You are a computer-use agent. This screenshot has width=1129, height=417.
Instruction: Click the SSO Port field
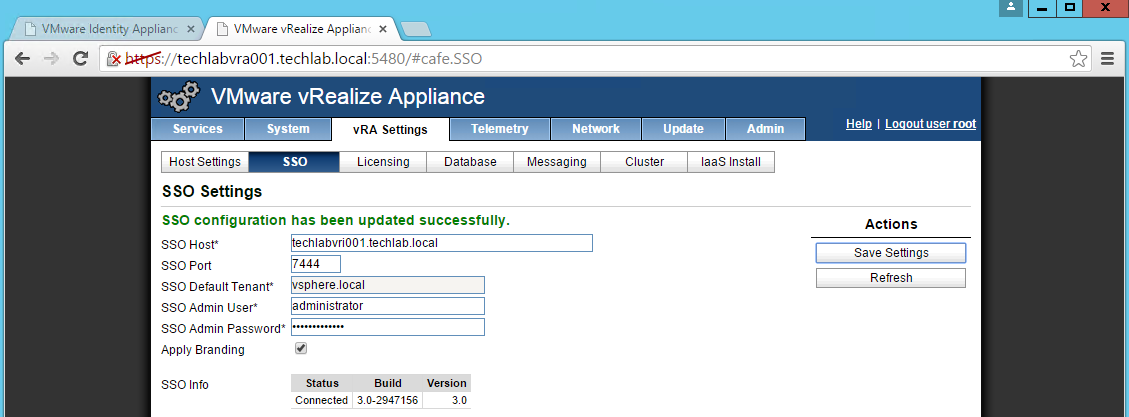[315, 264]
